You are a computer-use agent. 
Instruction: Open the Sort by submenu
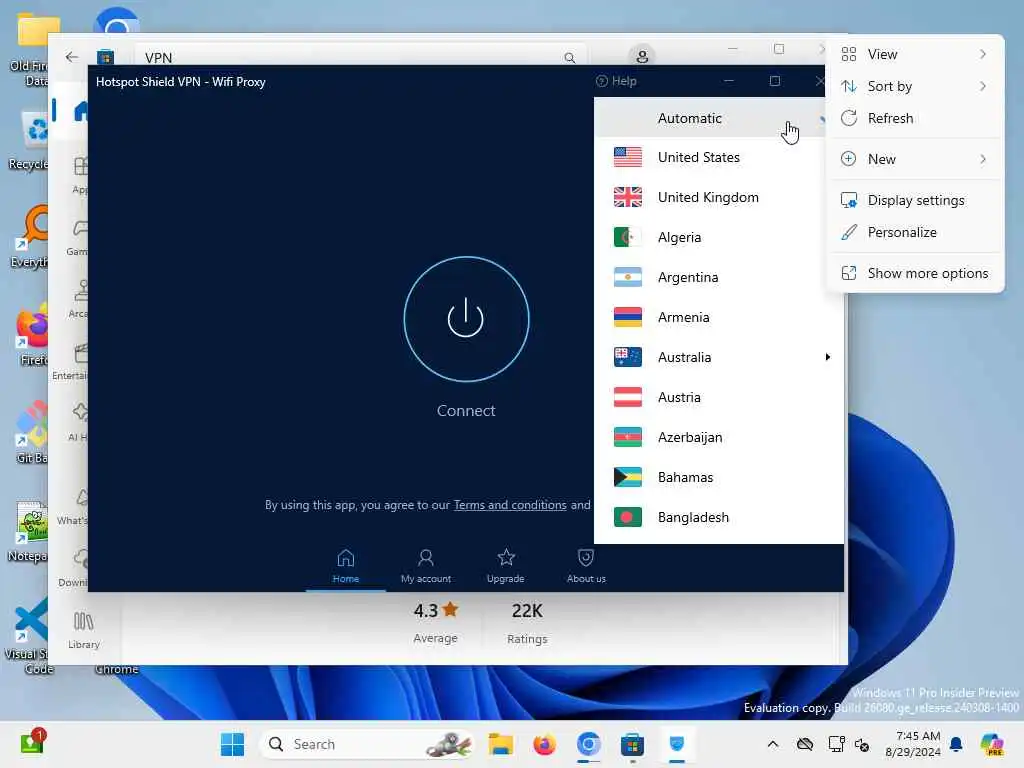tap(914, 86)
